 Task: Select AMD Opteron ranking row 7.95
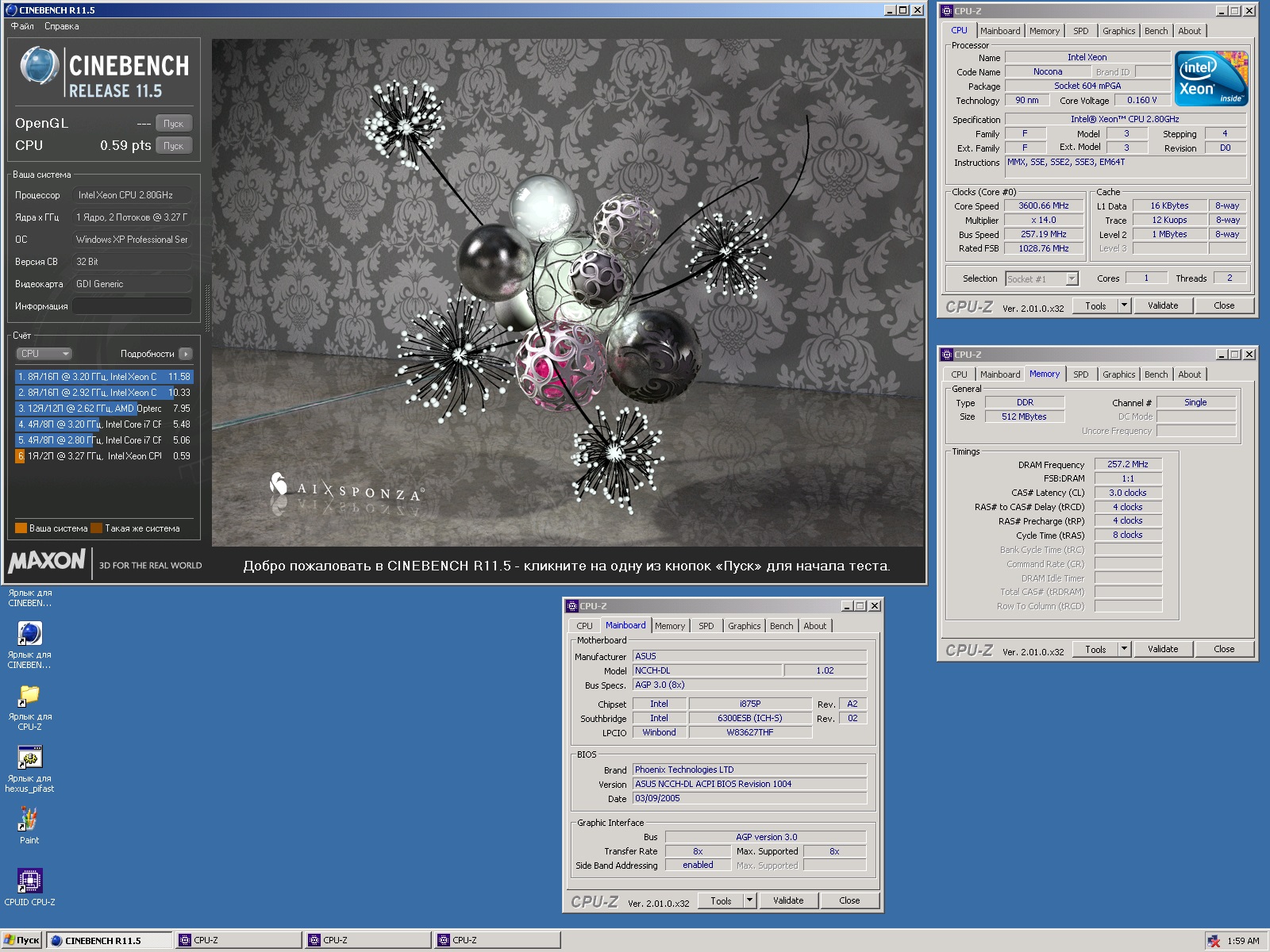(104, 409)
